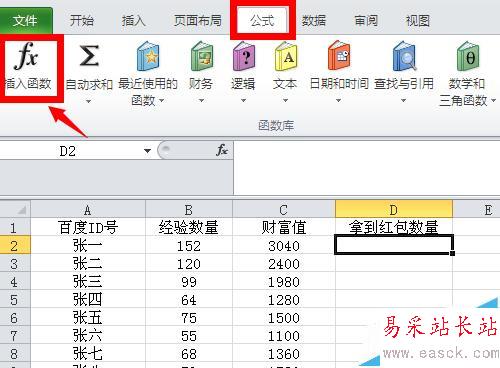The image size is (500, 368).
Task: Open the Text (文本) functions book icon
Action: [x=285, y=56]
